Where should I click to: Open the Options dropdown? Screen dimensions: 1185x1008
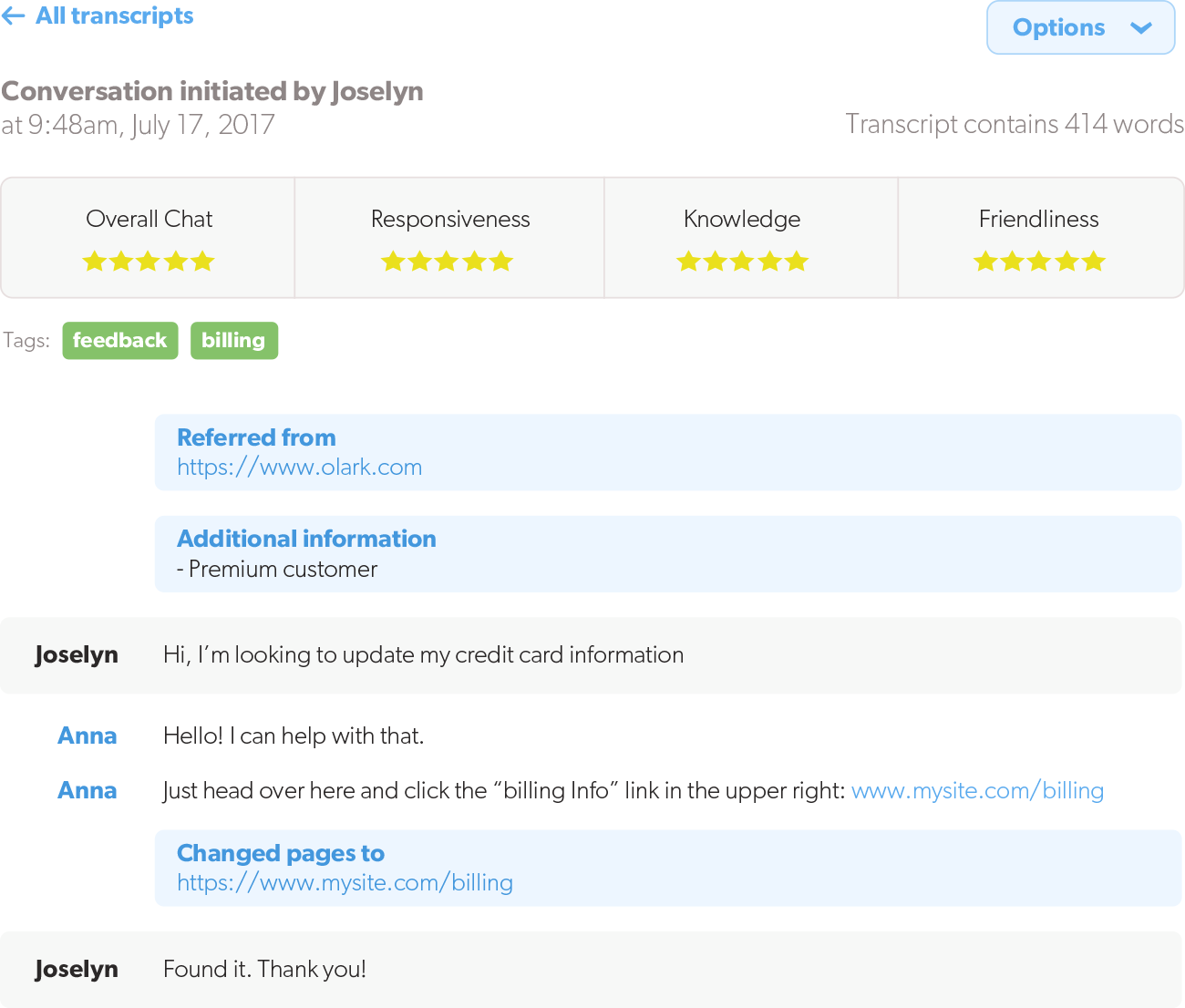[x=1080, y=27]
